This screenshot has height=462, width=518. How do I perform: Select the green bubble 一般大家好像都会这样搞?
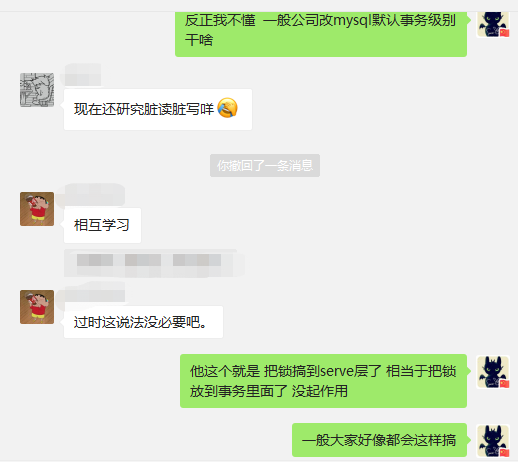point(379,440)
